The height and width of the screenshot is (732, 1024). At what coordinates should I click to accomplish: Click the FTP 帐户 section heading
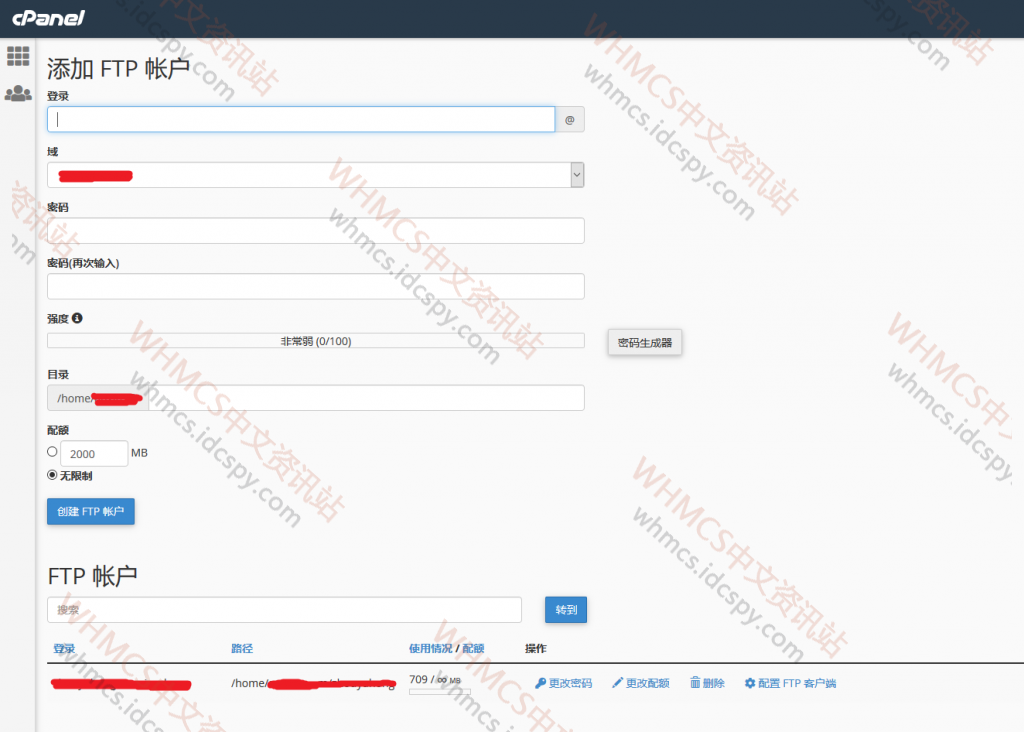pos(92,576)
